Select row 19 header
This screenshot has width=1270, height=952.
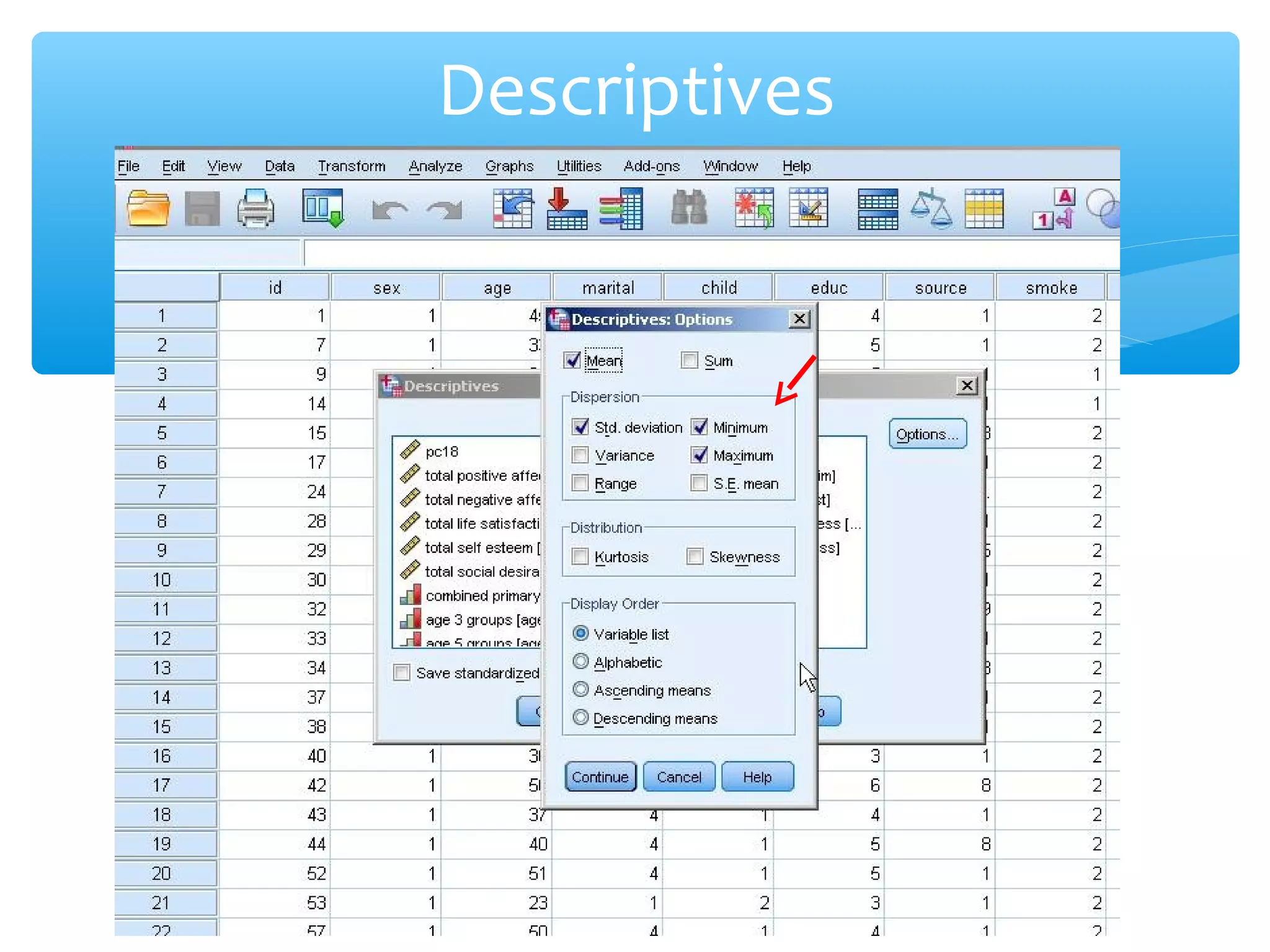[166, 844]
